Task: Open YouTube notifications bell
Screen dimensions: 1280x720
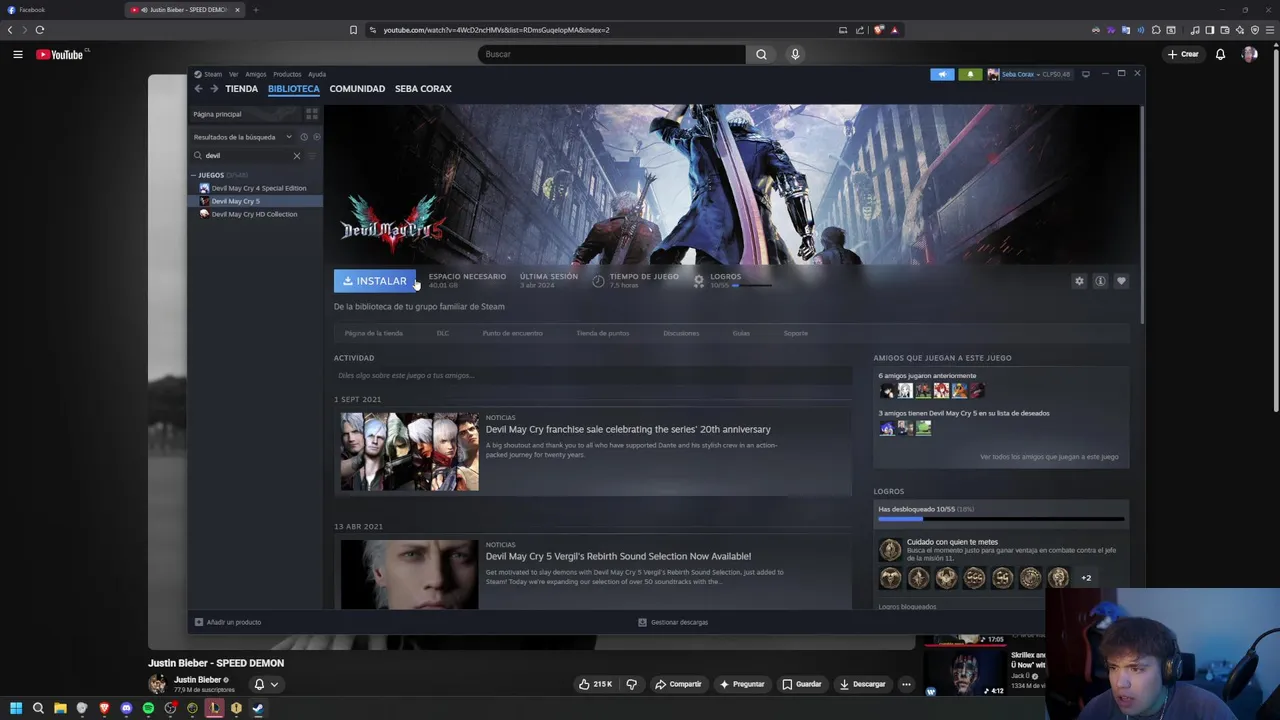Action: [x=1220, y=54]
